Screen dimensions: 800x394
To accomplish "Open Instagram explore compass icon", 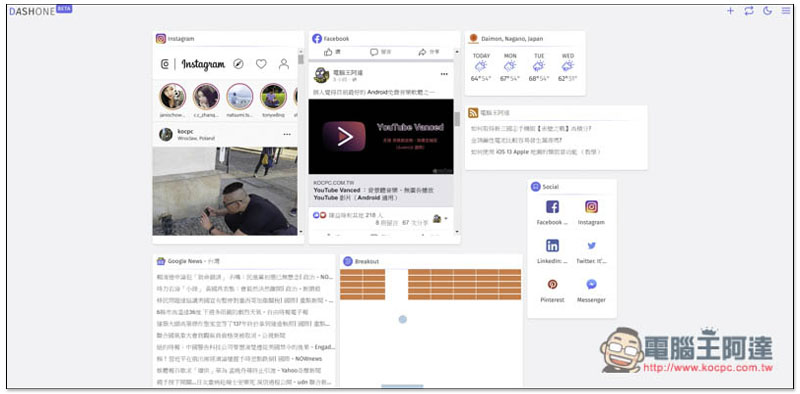I will tap(238, 64).
